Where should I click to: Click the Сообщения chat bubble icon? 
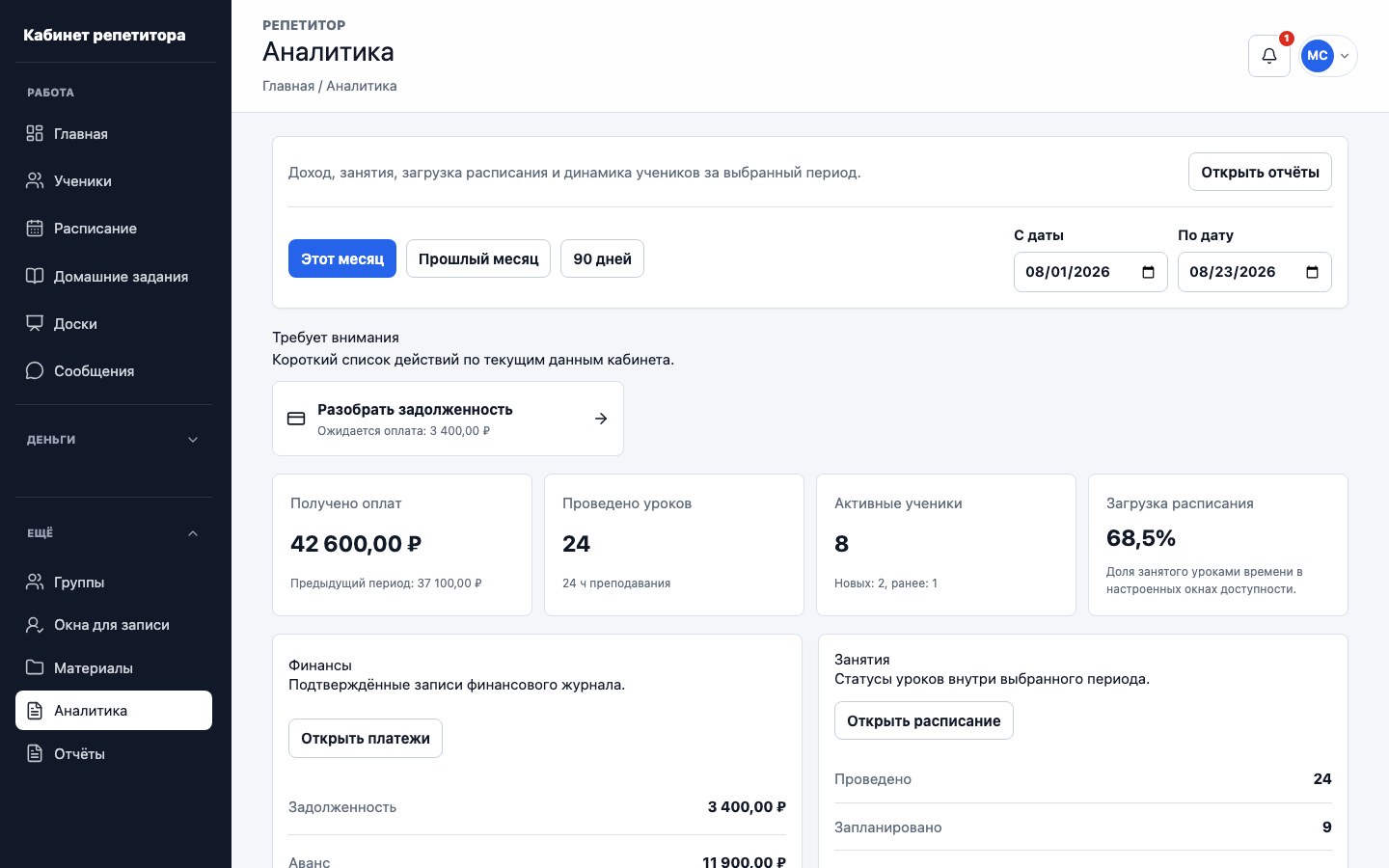coord(35,371)
